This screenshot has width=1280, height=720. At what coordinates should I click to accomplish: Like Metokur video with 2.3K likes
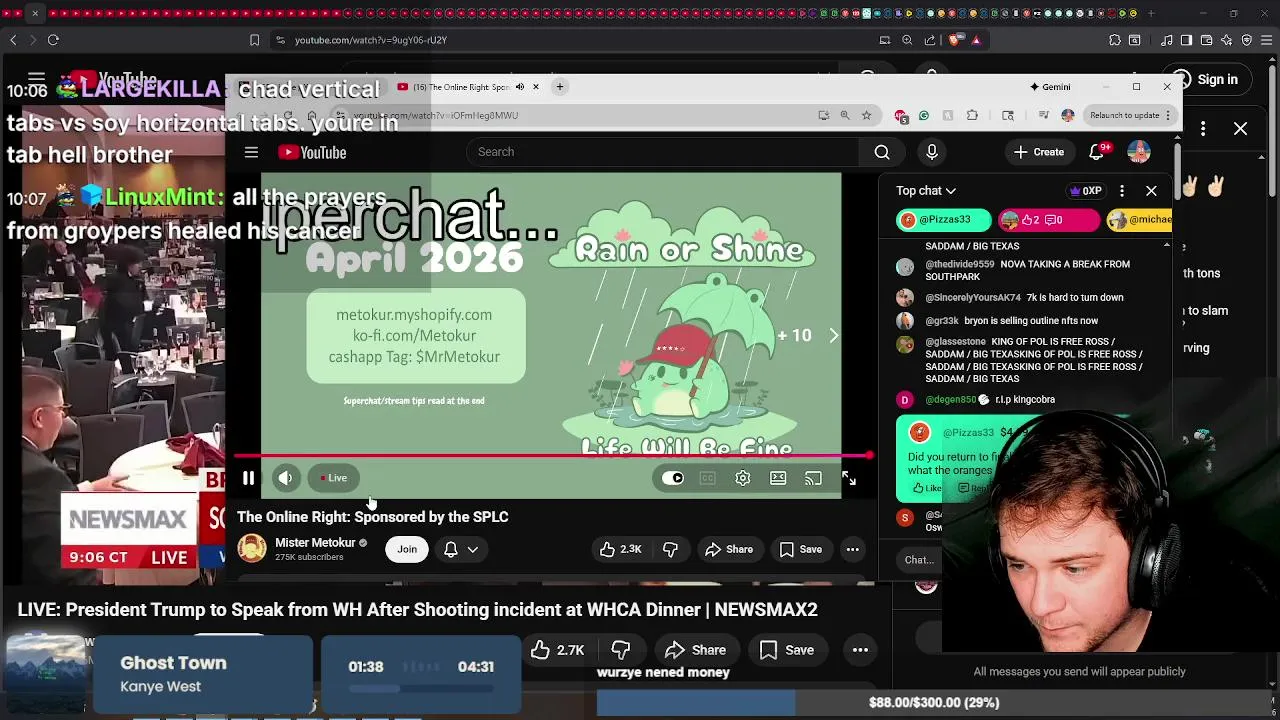(x=621, y=549)
